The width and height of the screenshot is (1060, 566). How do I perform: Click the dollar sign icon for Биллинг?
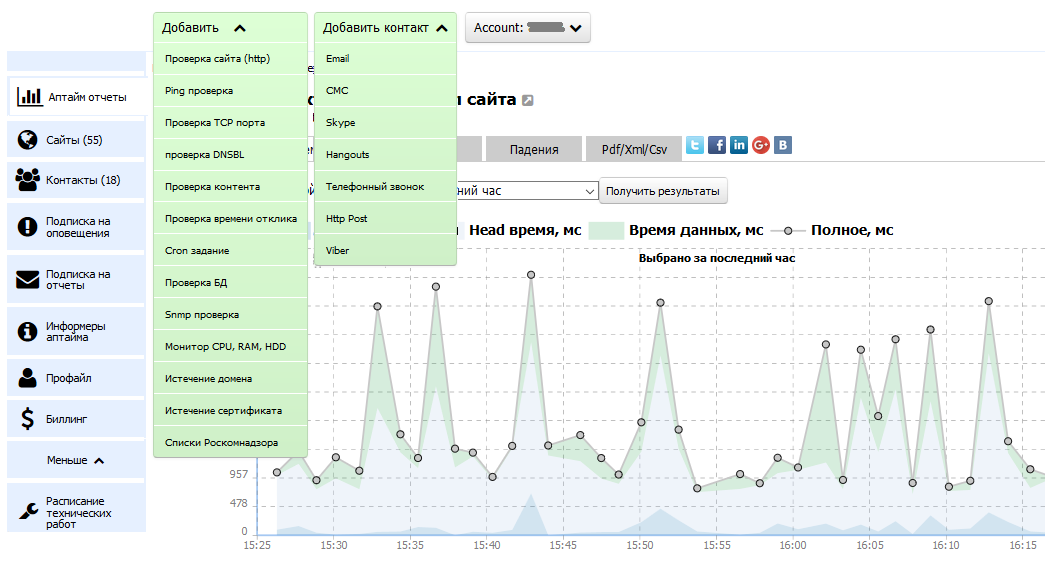click(27, 419)
